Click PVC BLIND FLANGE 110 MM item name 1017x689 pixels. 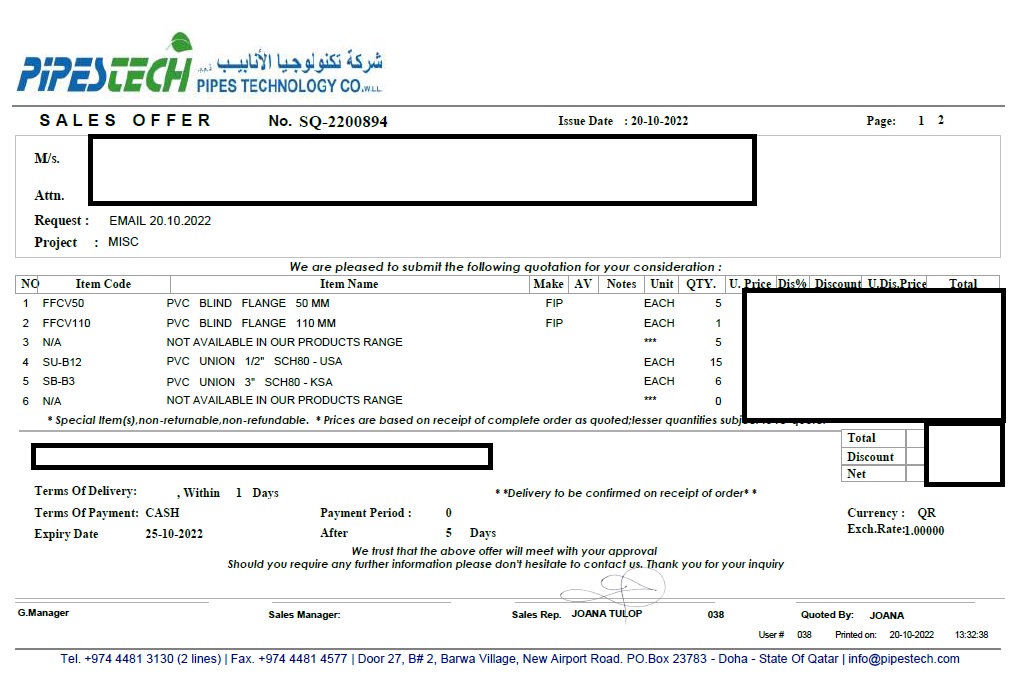tap(251, 323)
